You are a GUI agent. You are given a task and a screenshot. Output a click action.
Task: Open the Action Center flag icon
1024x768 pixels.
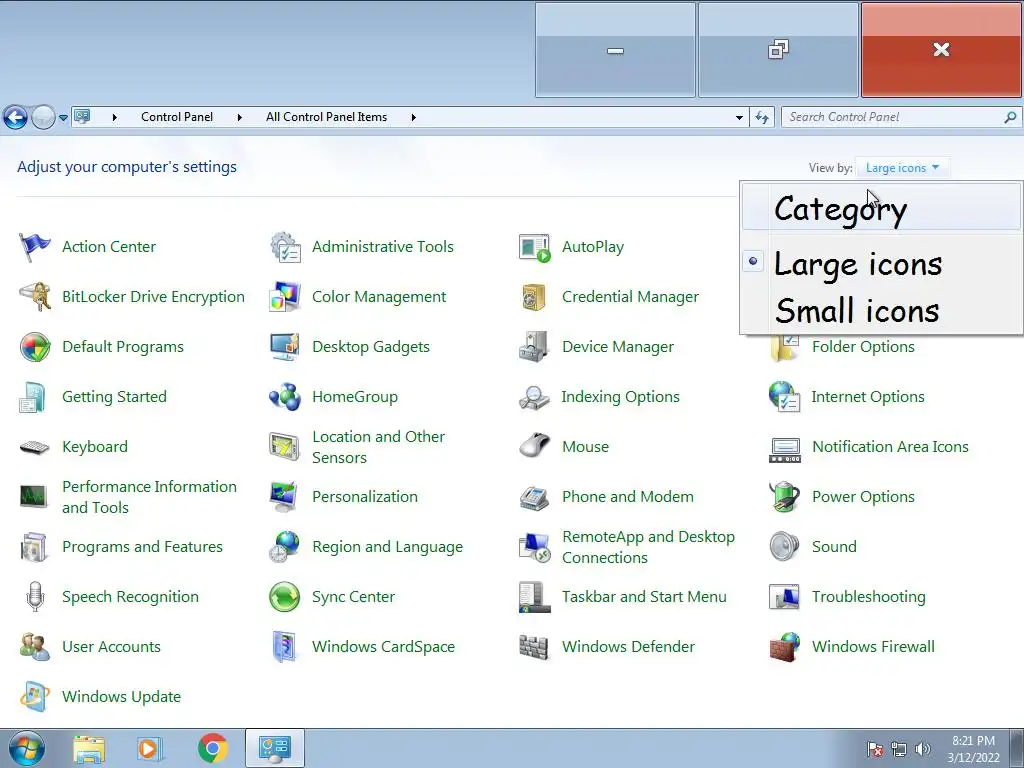coord(34,247)
